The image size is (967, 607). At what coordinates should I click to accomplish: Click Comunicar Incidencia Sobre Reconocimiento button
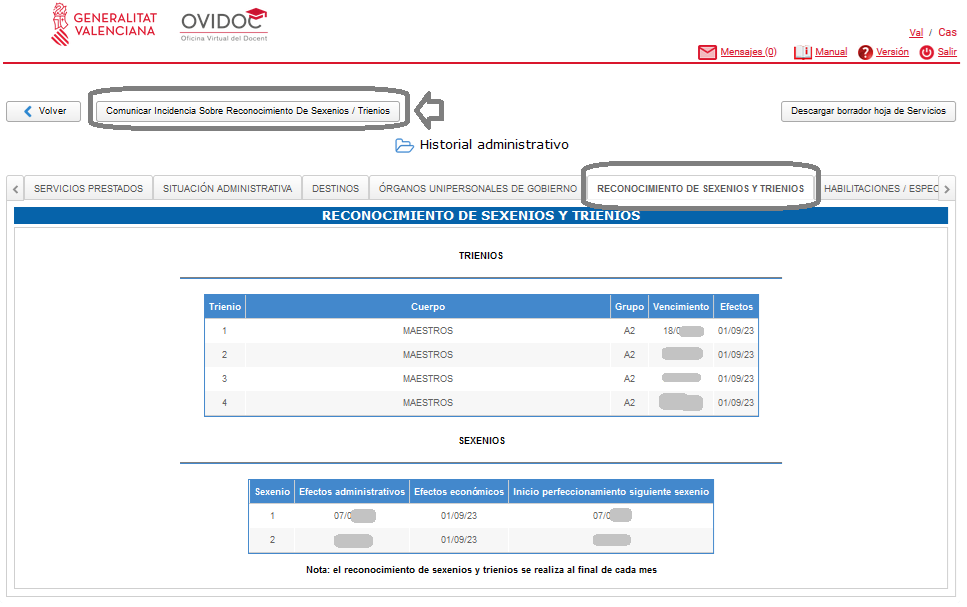point(248,111)
